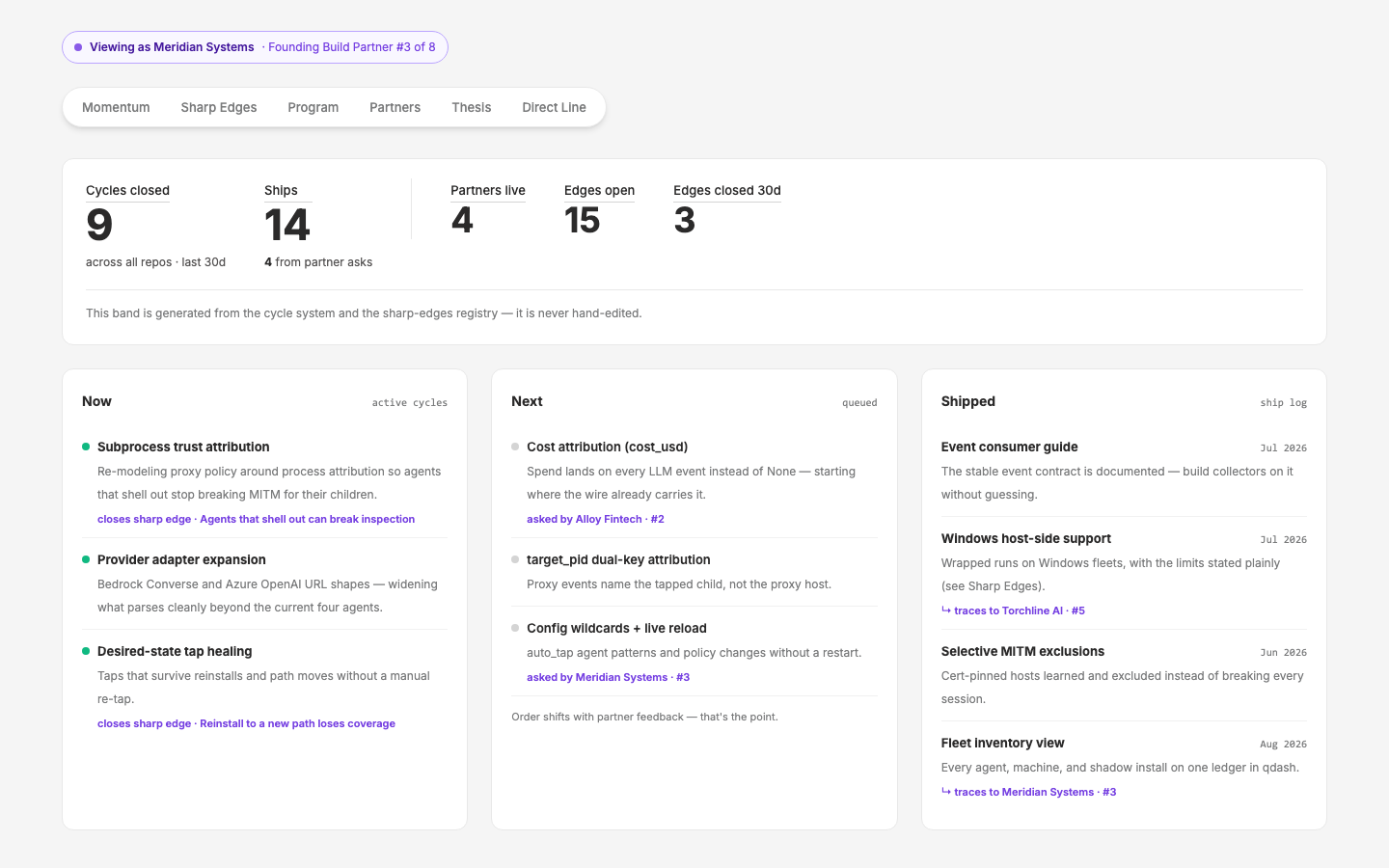
Task: Click 'Founding Build Partner #3 of 8' text
Action: (352, 47)
